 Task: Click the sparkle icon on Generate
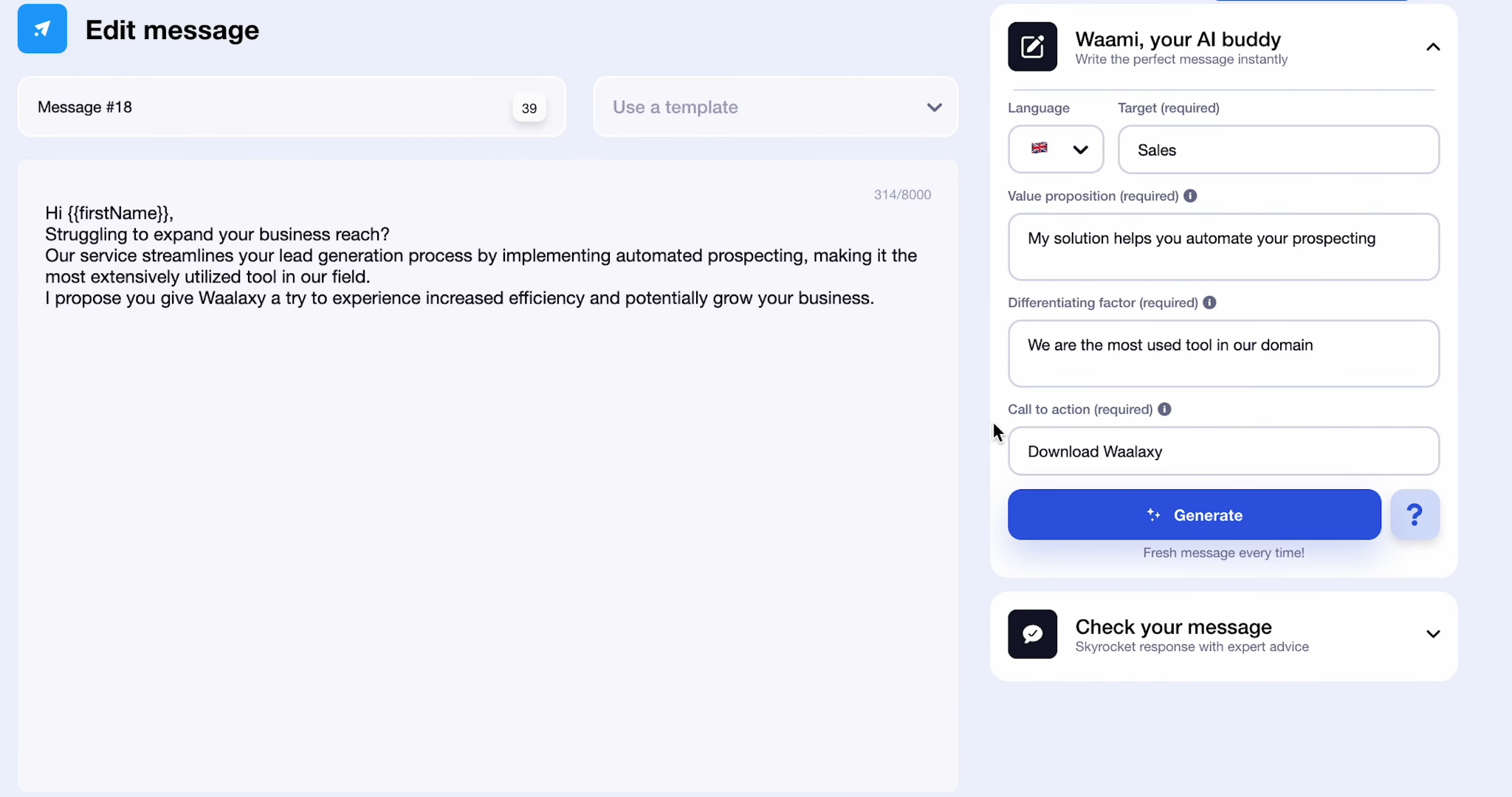(x=1153, y=515)
